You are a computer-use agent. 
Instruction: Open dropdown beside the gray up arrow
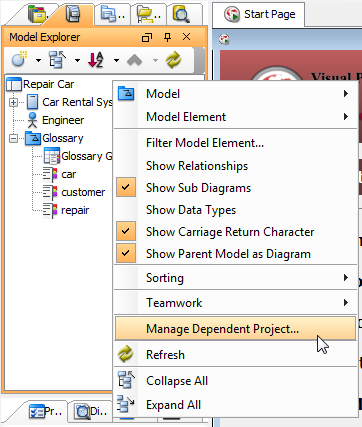click(x=155, y=60)
